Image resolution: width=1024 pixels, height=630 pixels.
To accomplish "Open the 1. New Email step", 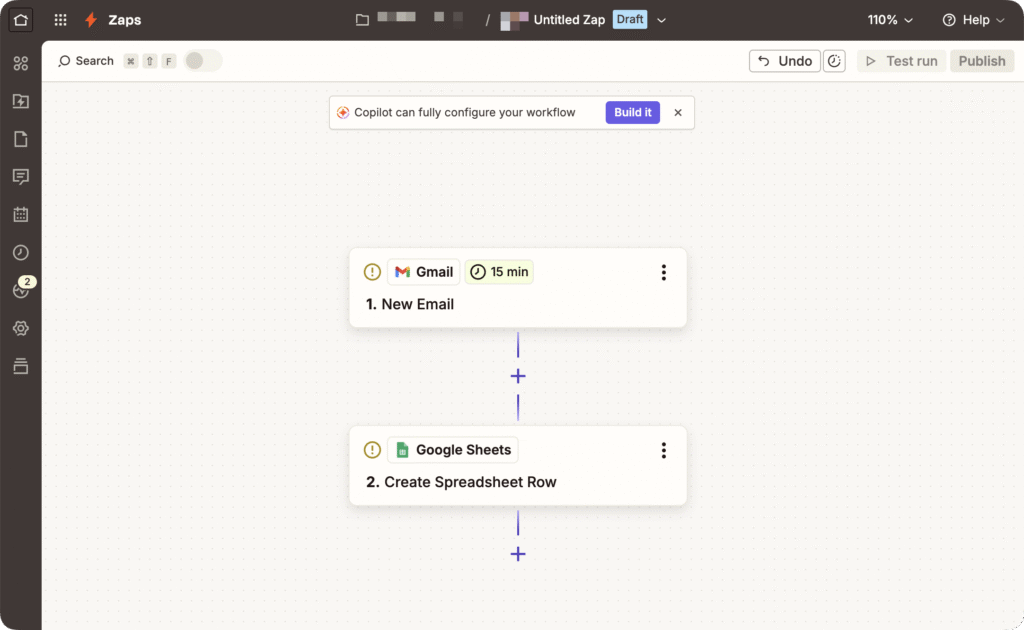I will click(x=518, y=288).
